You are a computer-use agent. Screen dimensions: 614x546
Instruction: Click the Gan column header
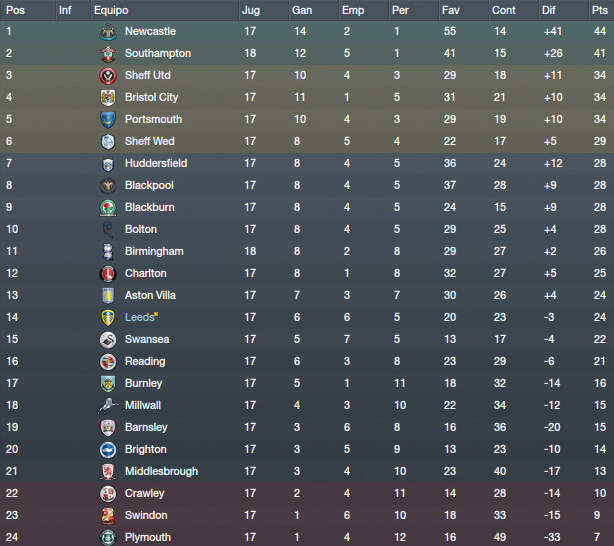pos(302,10)
